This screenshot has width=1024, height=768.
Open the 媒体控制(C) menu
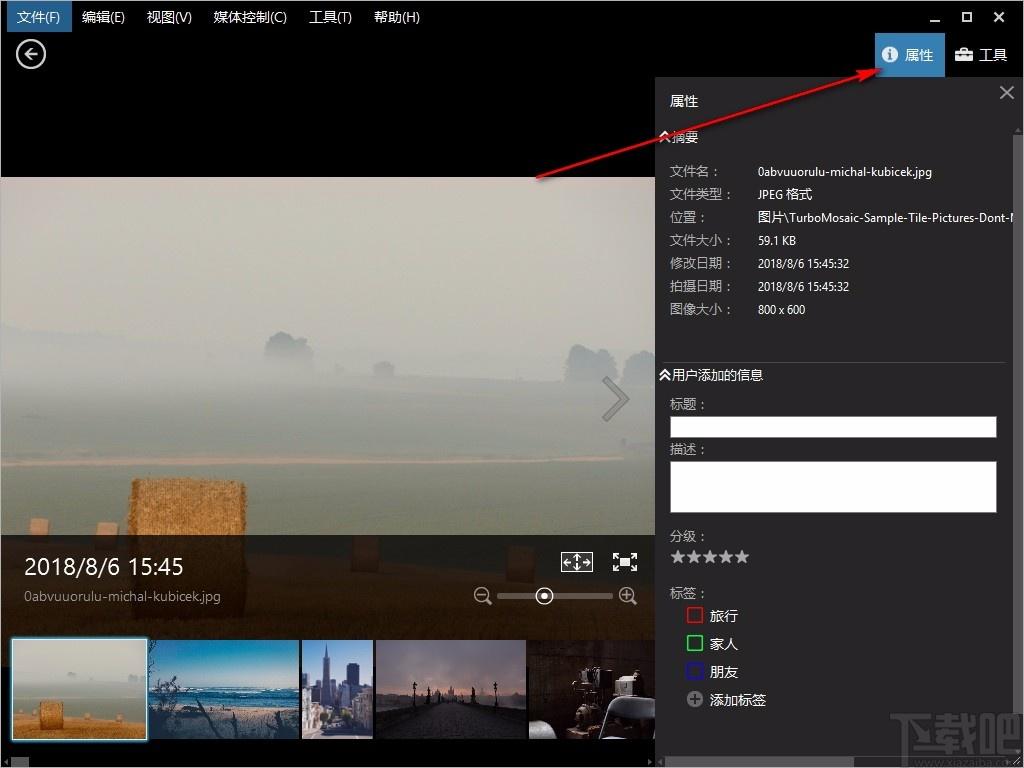coord(250,17)
